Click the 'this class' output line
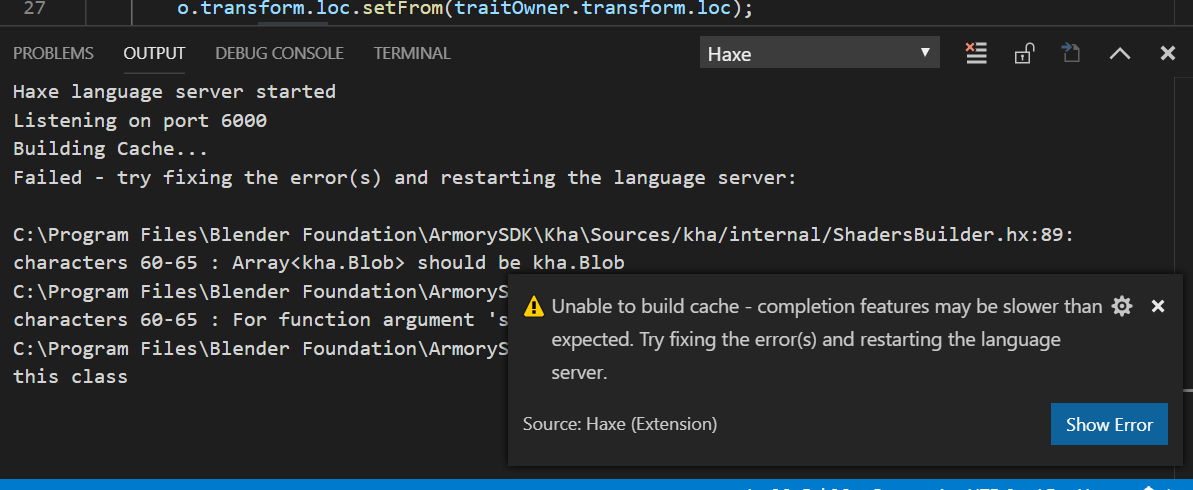1193x490 pixels. pos(70,377)
